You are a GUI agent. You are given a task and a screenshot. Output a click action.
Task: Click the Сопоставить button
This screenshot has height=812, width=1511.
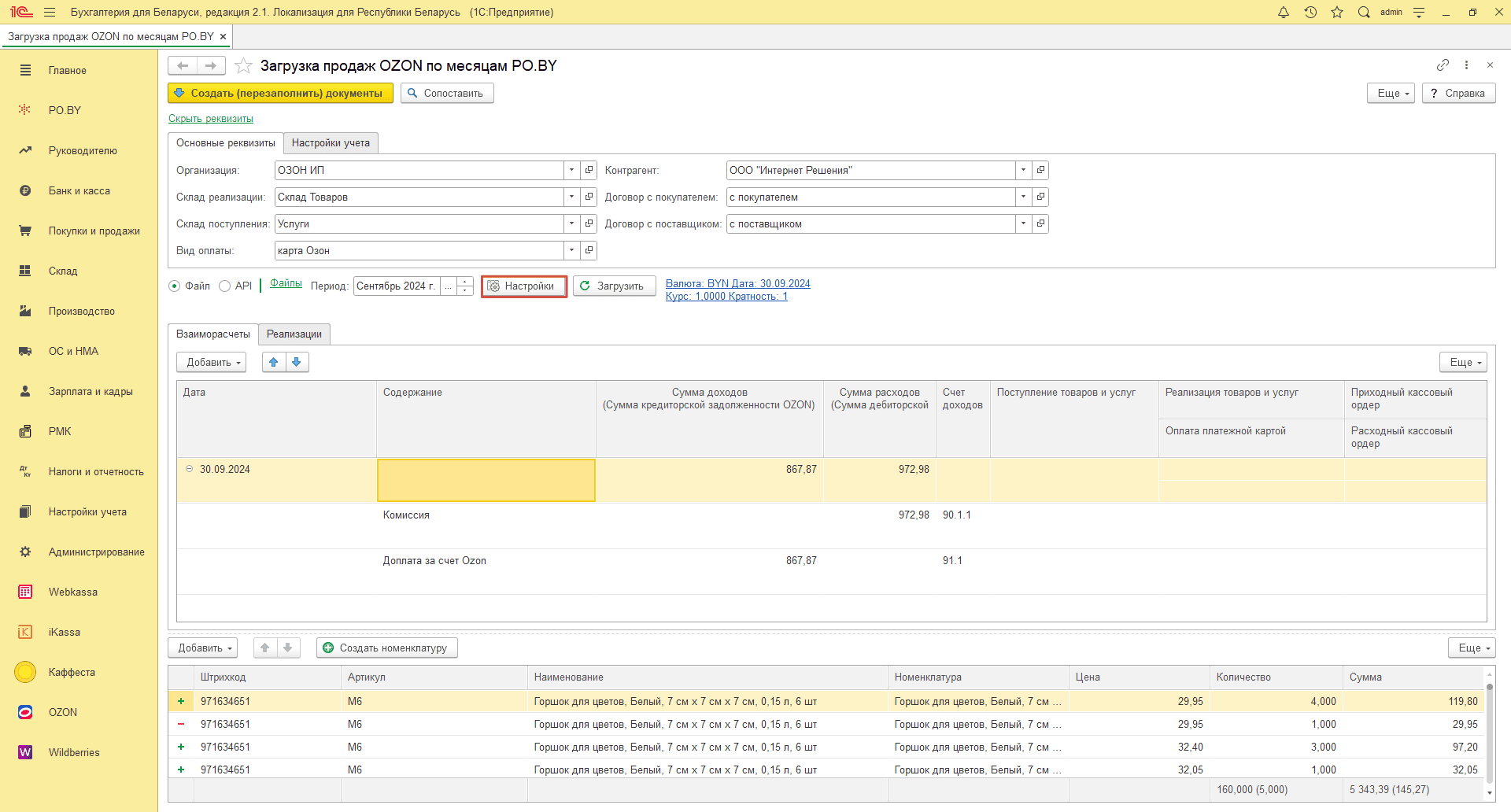coord(447,93)
